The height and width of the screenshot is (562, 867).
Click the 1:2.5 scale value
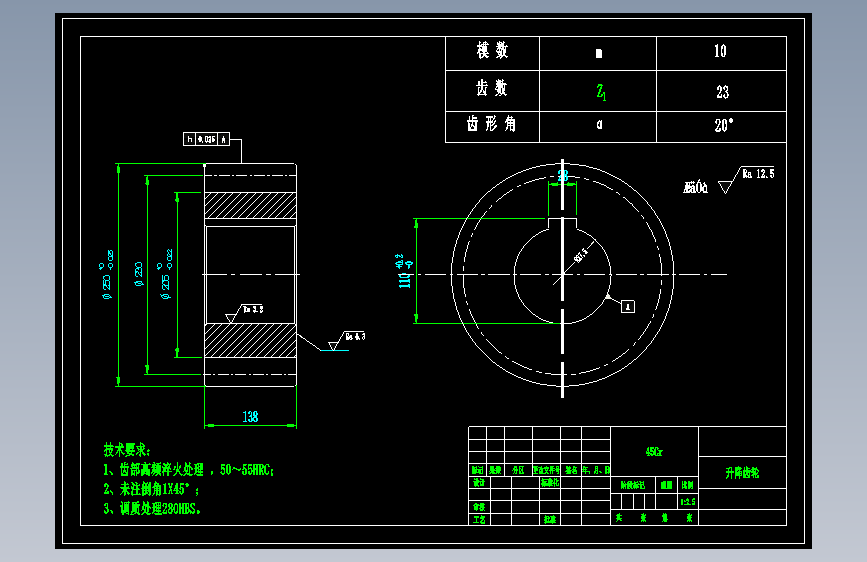688,502
